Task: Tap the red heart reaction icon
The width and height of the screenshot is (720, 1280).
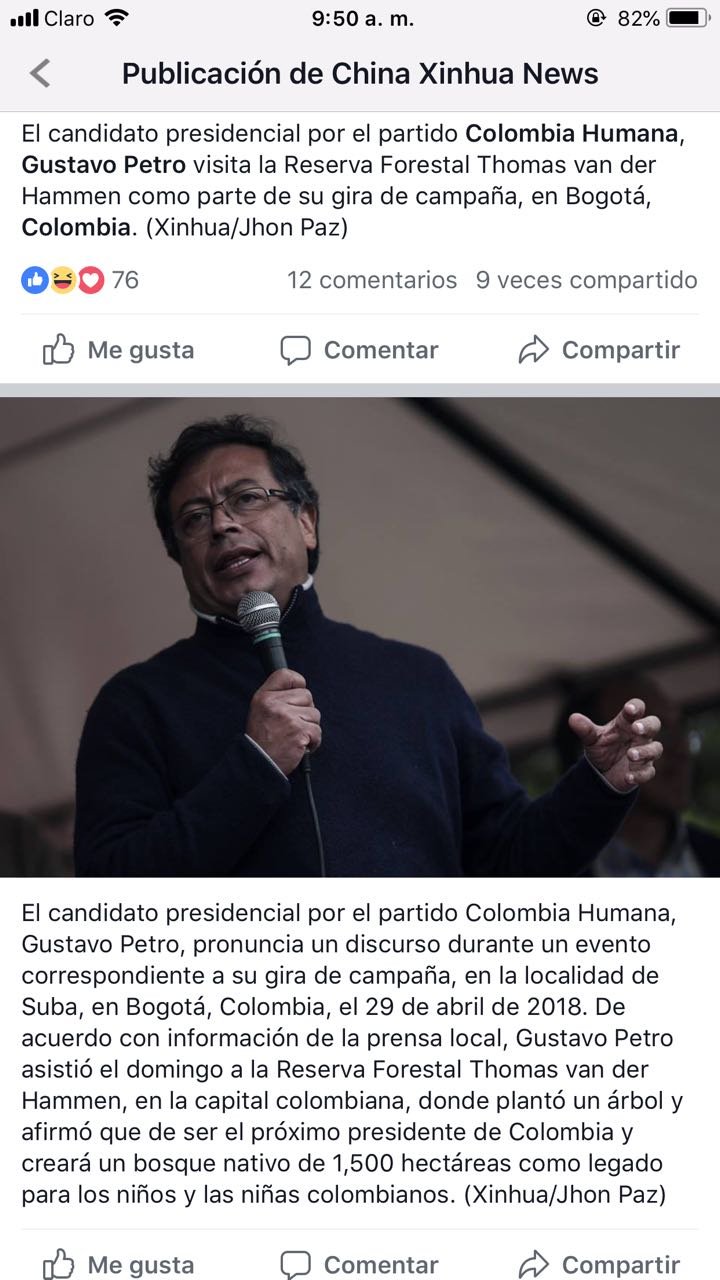Action: coord(91,280)
